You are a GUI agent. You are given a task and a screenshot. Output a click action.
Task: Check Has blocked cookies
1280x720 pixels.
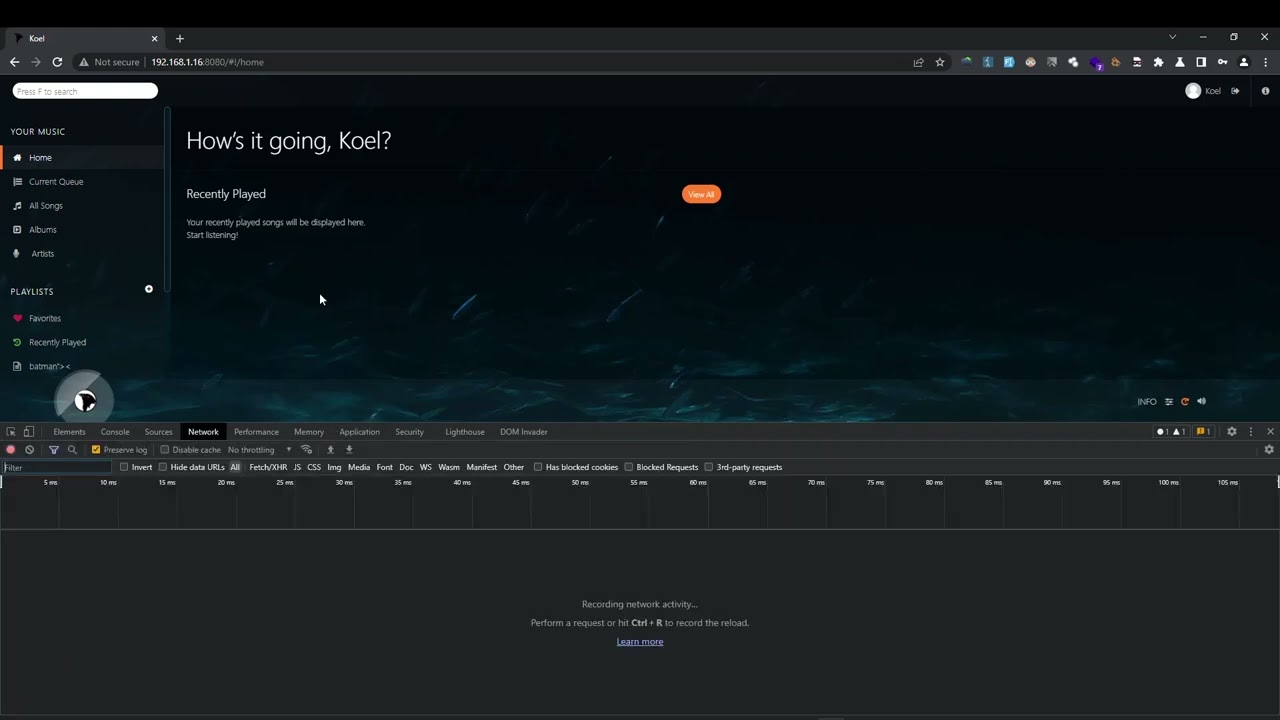pos(538,467)
